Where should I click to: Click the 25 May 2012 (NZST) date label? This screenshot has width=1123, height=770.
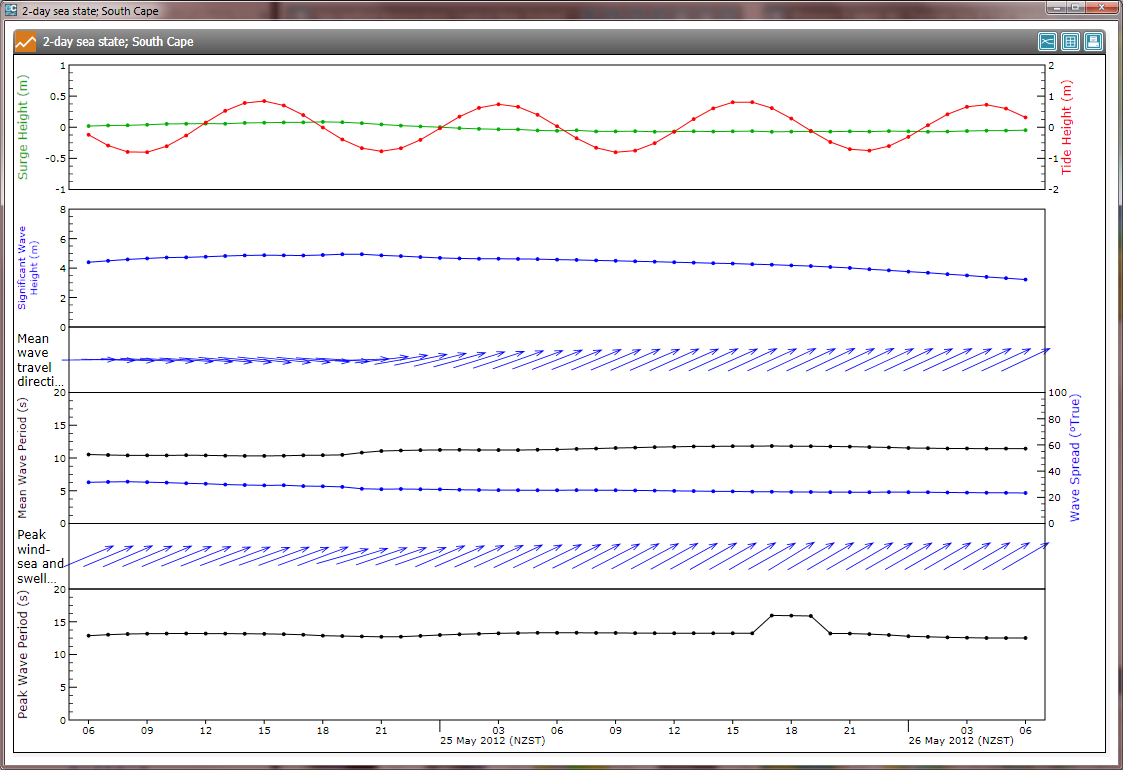tap(493, 741)
